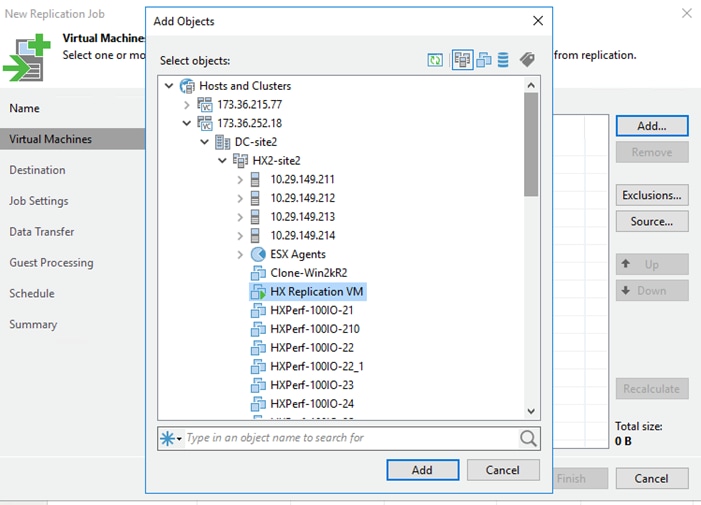Collapse the DC-site2 datacenter node
The width and height of the screenshot is (701, 505).
coord(205,142)
